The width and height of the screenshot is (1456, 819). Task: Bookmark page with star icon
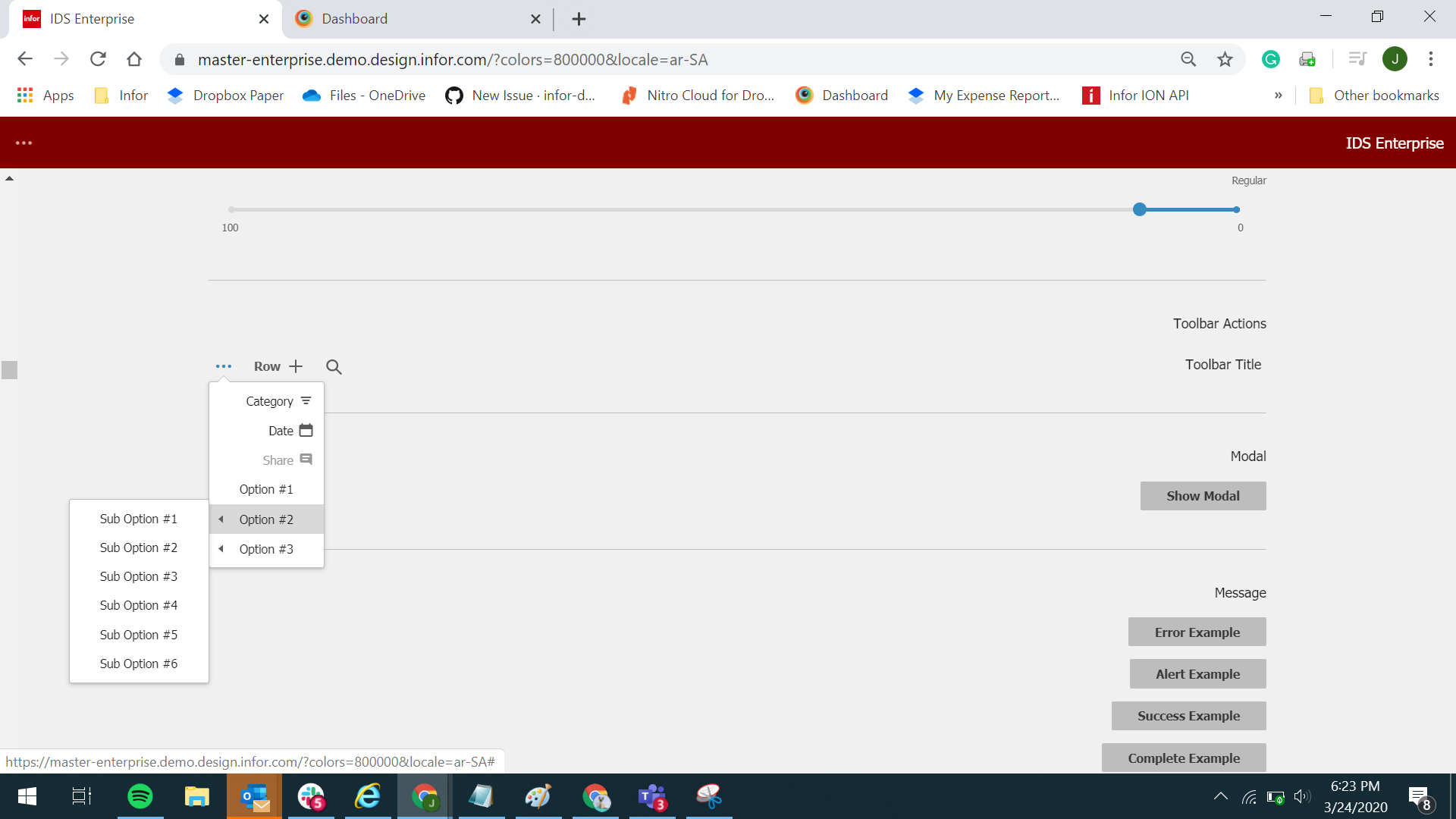1225,59
